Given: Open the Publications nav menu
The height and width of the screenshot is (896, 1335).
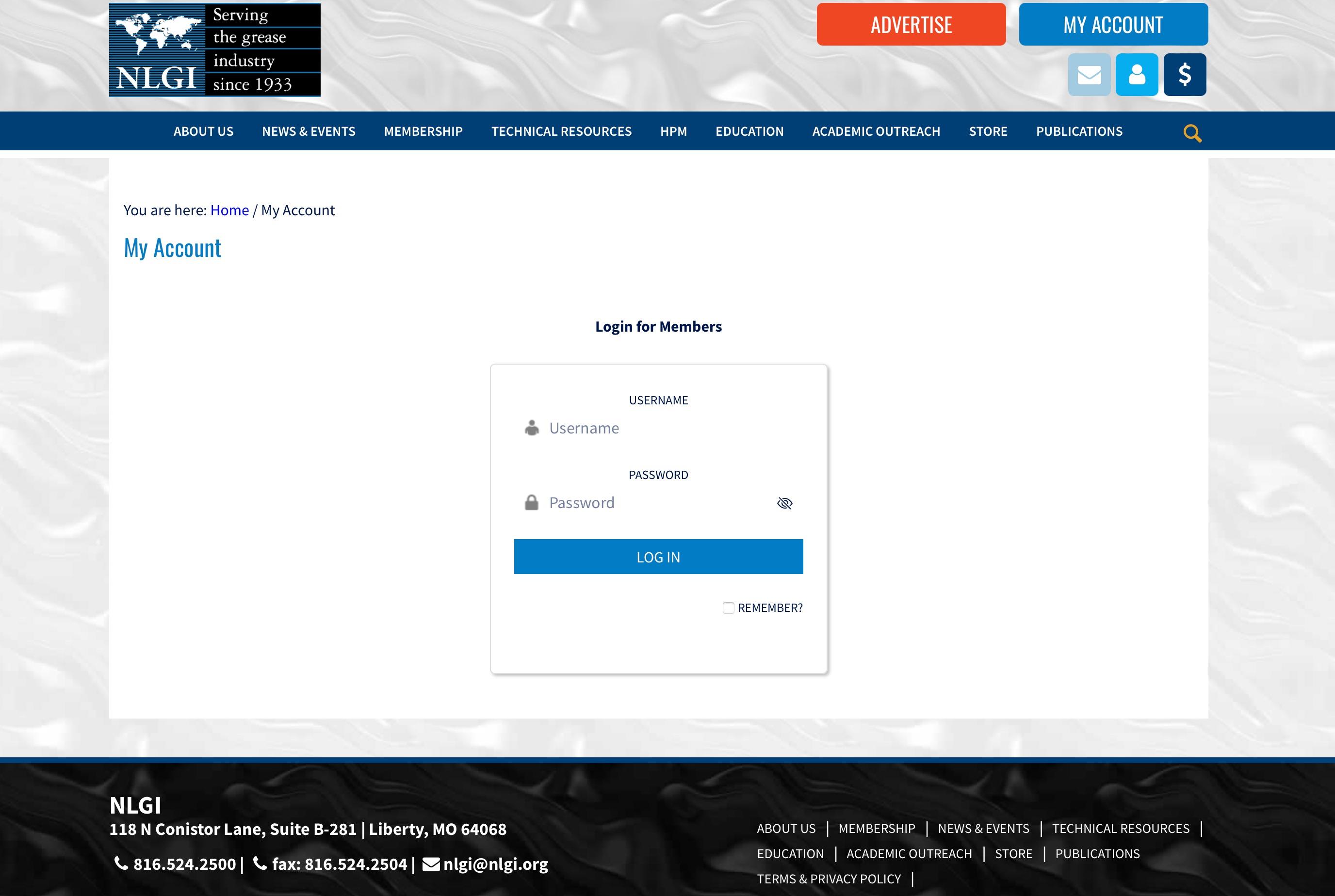Looking at the screenshot, I should tap(1079, 131).
